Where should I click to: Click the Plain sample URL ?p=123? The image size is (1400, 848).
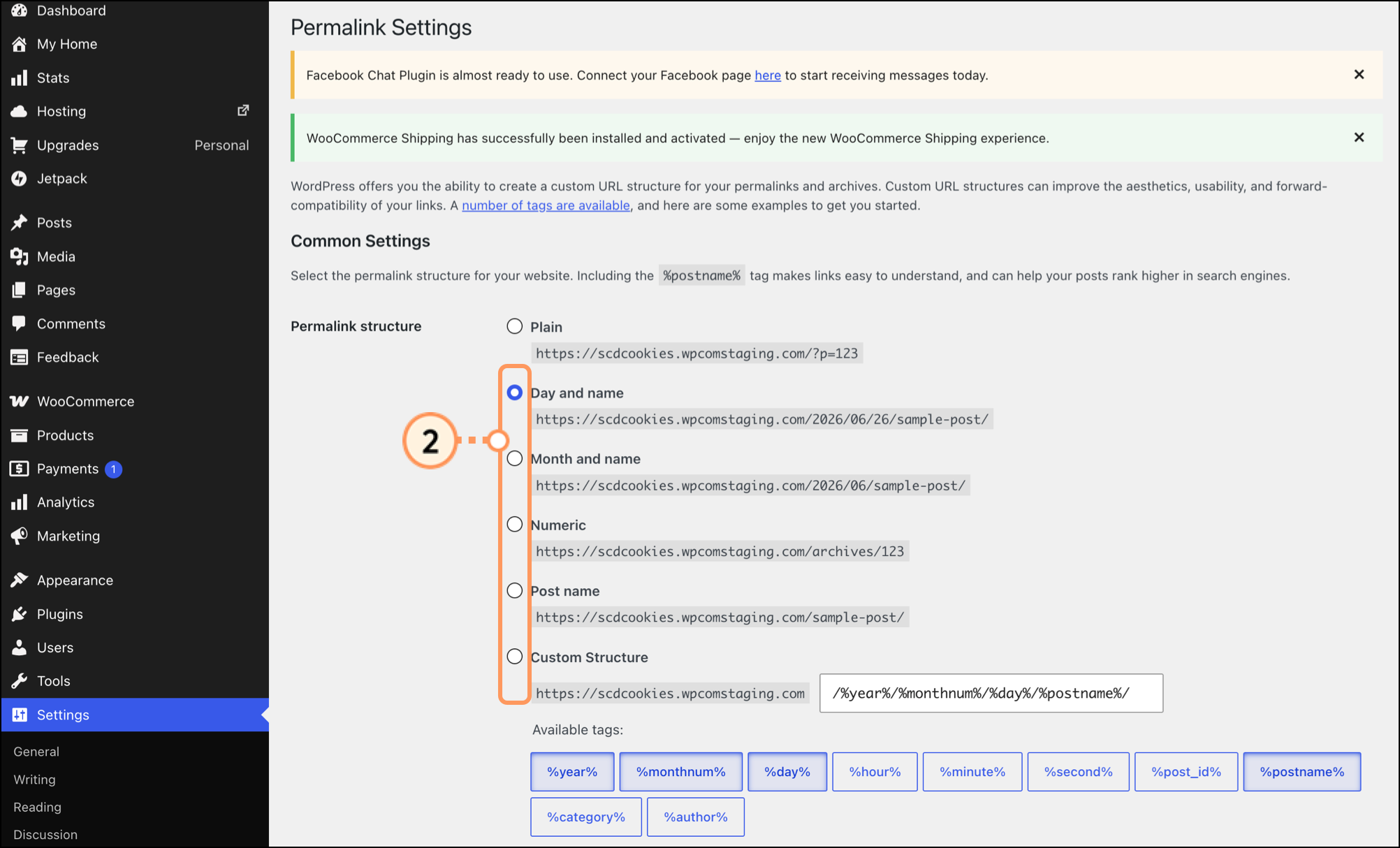point(697,353)
